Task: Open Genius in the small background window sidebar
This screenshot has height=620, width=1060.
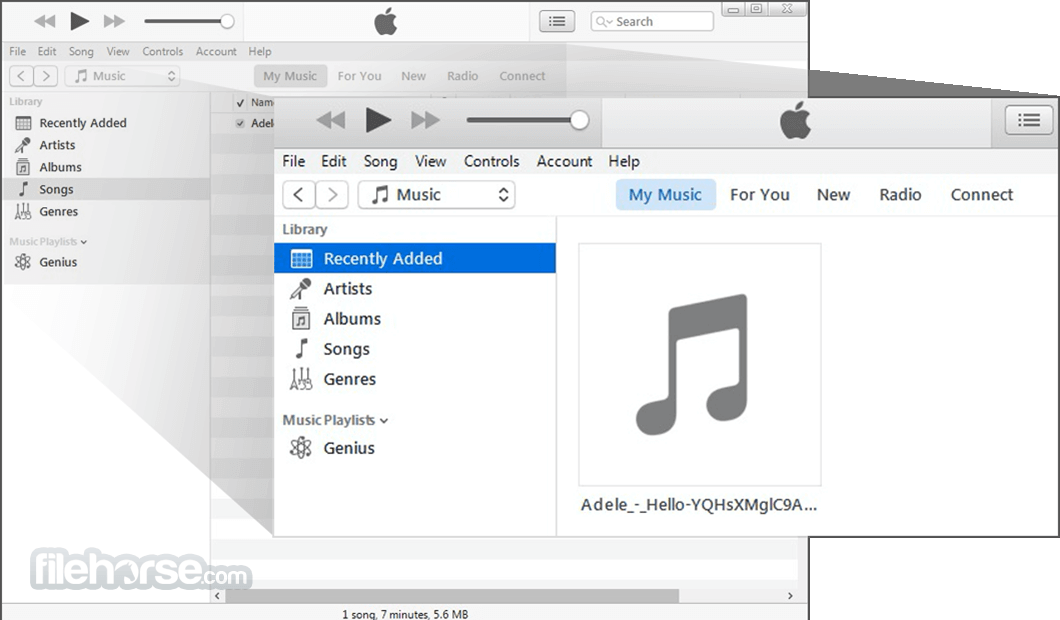Action: [105, 262]
